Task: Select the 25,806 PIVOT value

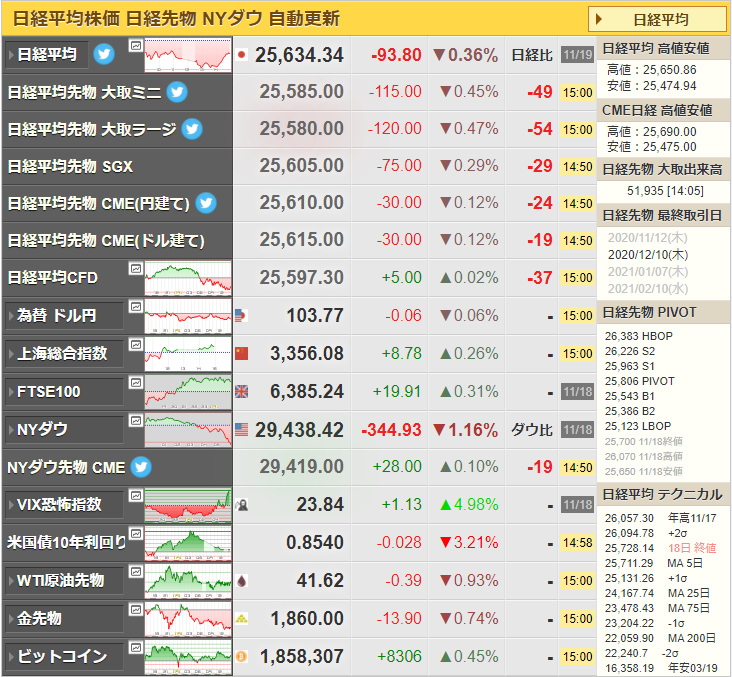Action: click(x=639, y=381)
